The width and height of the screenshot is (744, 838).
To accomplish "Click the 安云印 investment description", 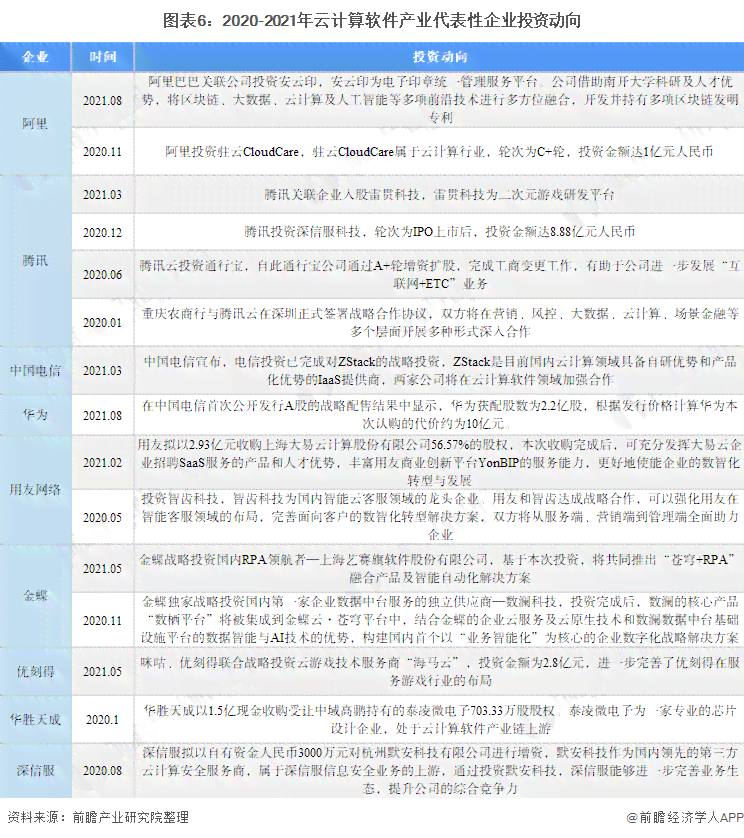I will click(439, 99).
